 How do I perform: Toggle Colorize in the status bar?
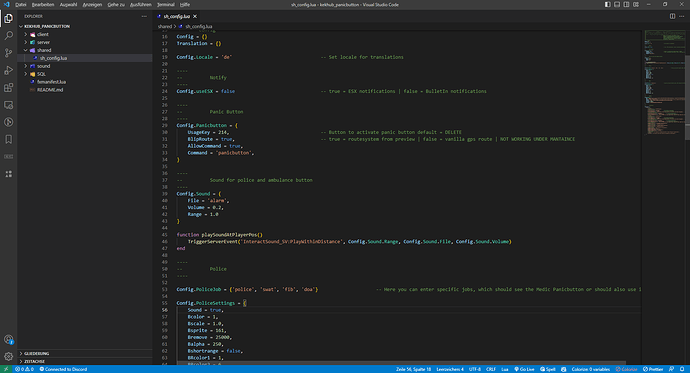pos(627,369)
